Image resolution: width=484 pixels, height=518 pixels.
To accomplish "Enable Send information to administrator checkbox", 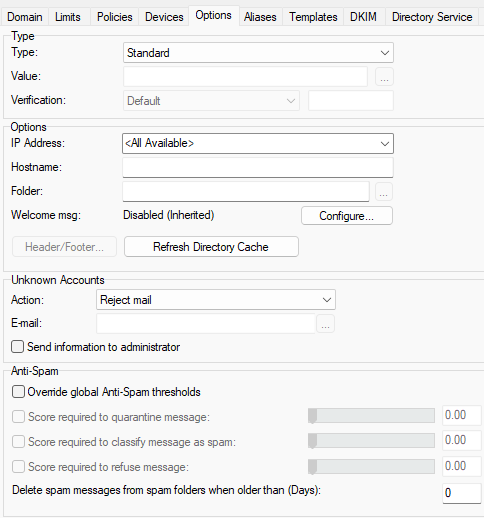I will coord(17,347).
